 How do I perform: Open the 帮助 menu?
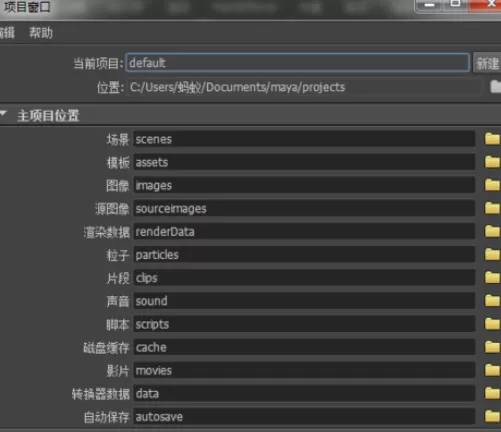[41, 33]
